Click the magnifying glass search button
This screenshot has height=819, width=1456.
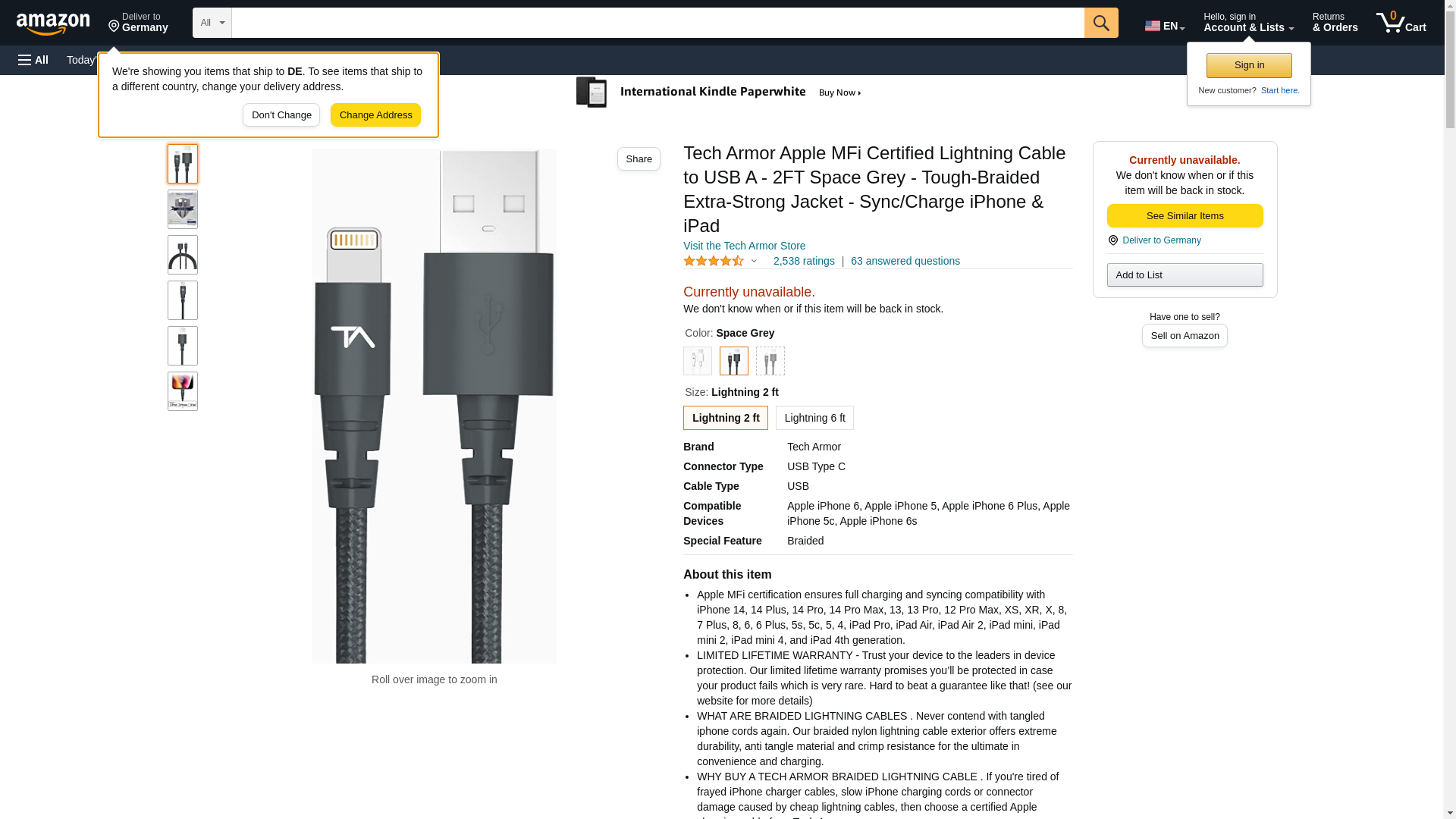[x=1101, y=23]
